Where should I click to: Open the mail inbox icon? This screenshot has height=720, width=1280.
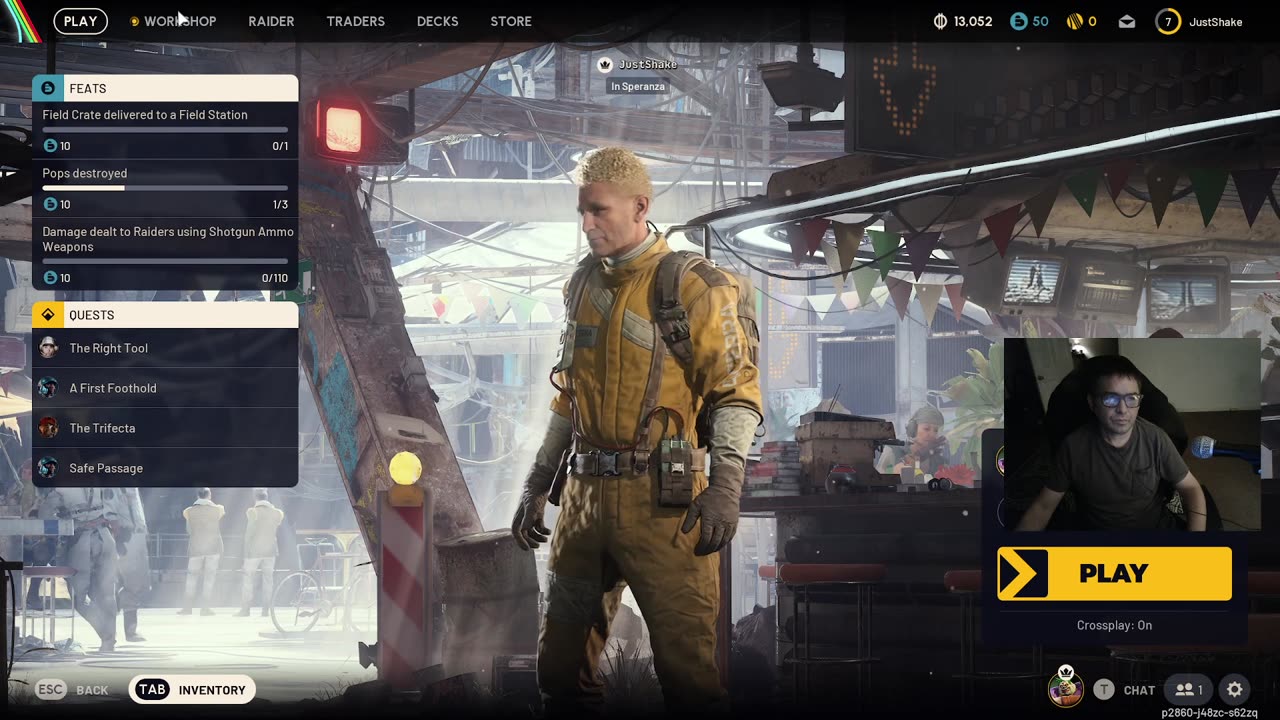coord(1127,21)
